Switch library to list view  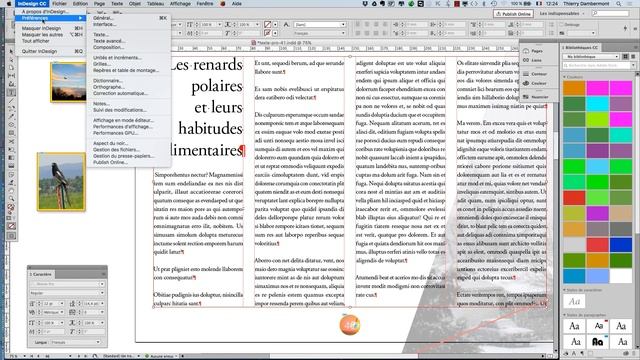(633, 56)
